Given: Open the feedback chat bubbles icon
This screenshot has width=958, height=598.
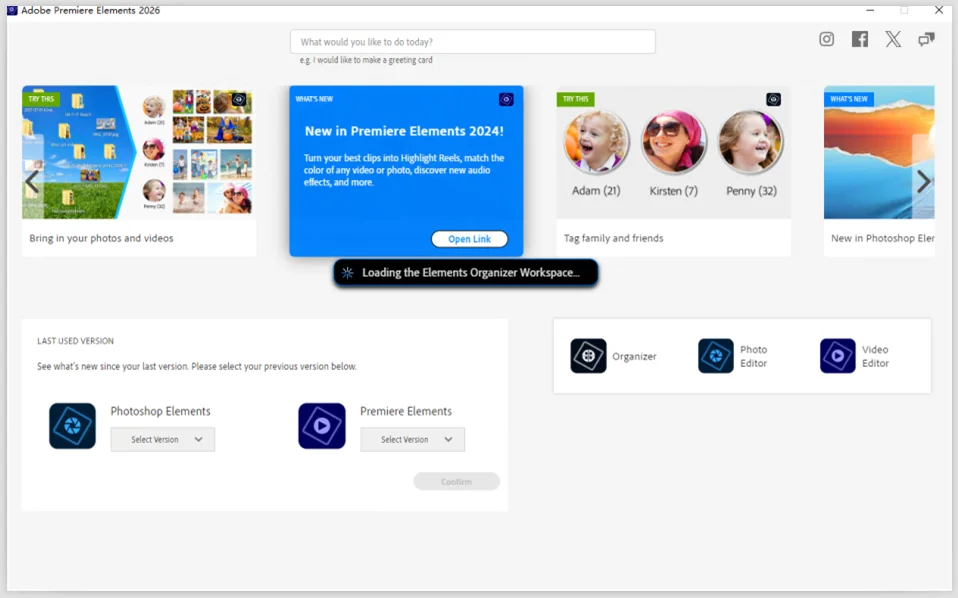Looking at the screenshot, I should [x=926, y=39].
